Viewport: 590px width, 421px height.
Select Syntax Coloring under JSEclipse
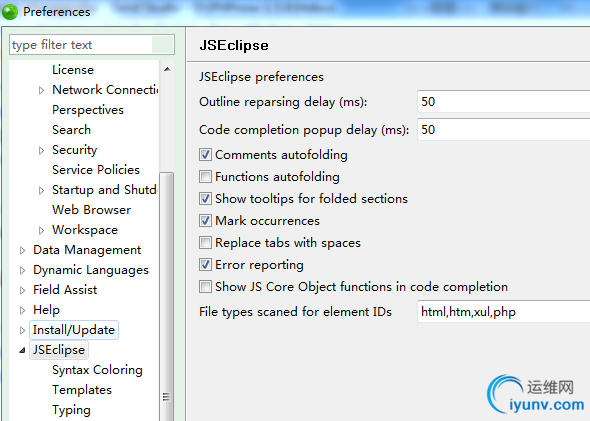tap(97, 370)
